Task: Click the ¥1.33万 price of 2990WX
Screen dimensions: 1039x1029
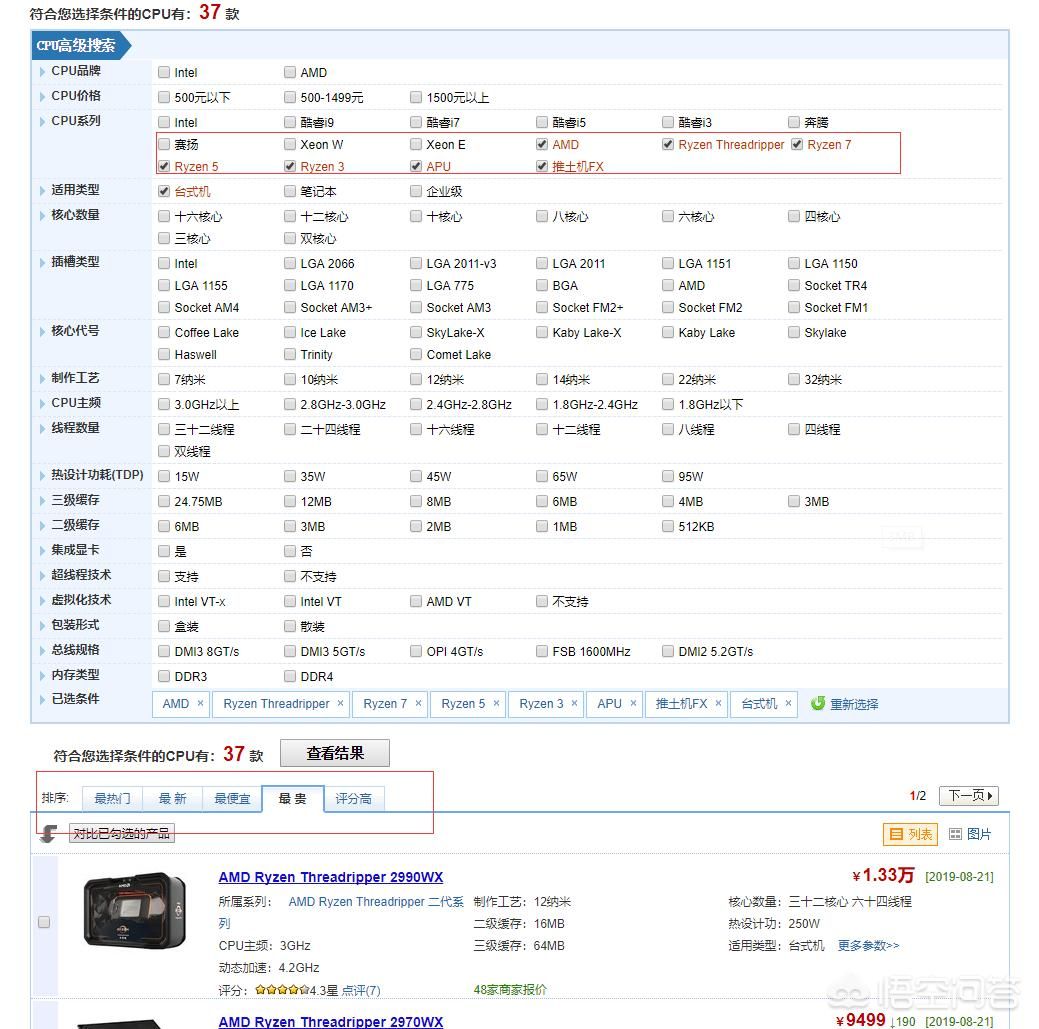Action: tap(883, 875)
